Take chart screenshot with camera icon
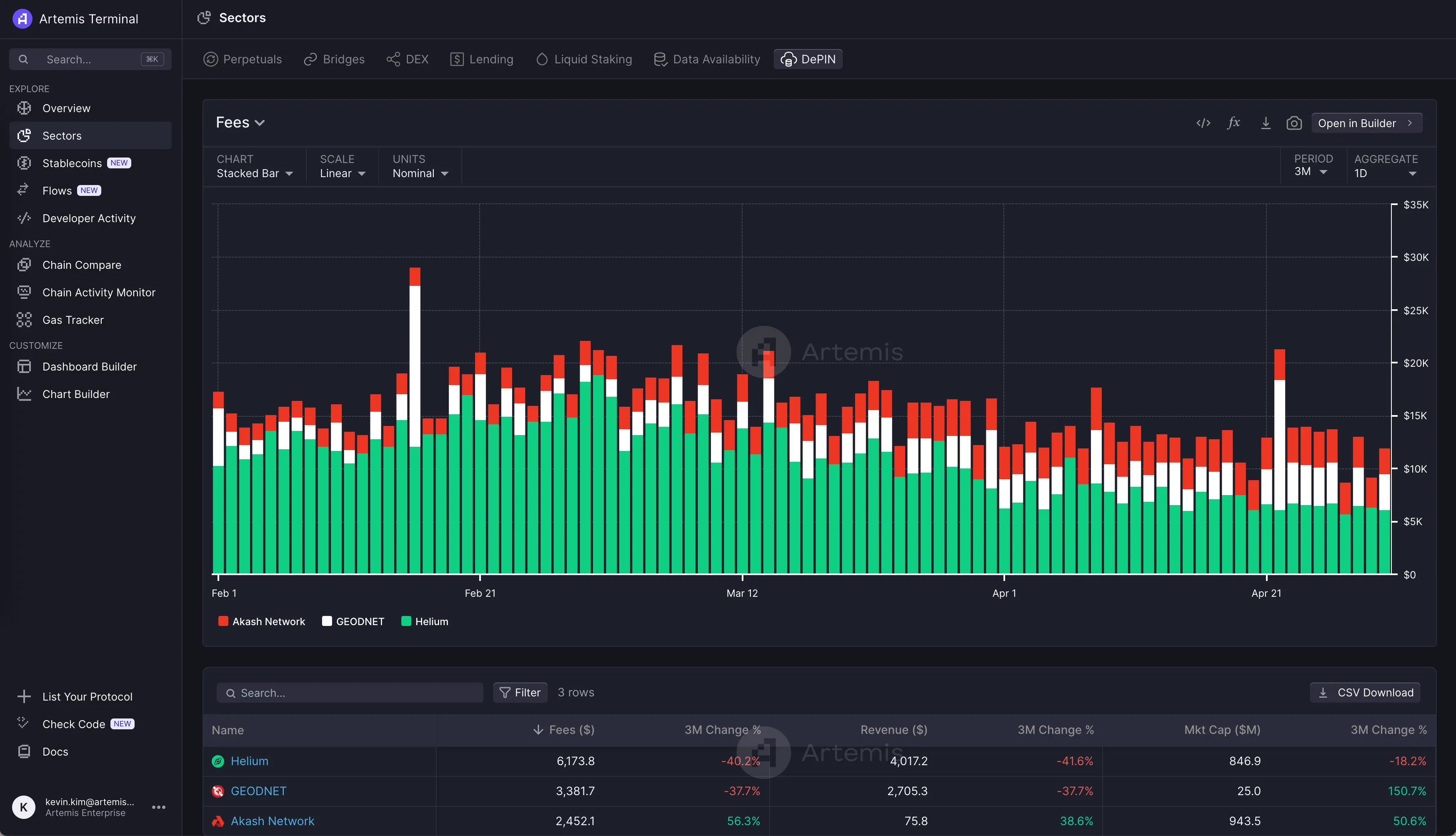 click(x=1294, y=123)
